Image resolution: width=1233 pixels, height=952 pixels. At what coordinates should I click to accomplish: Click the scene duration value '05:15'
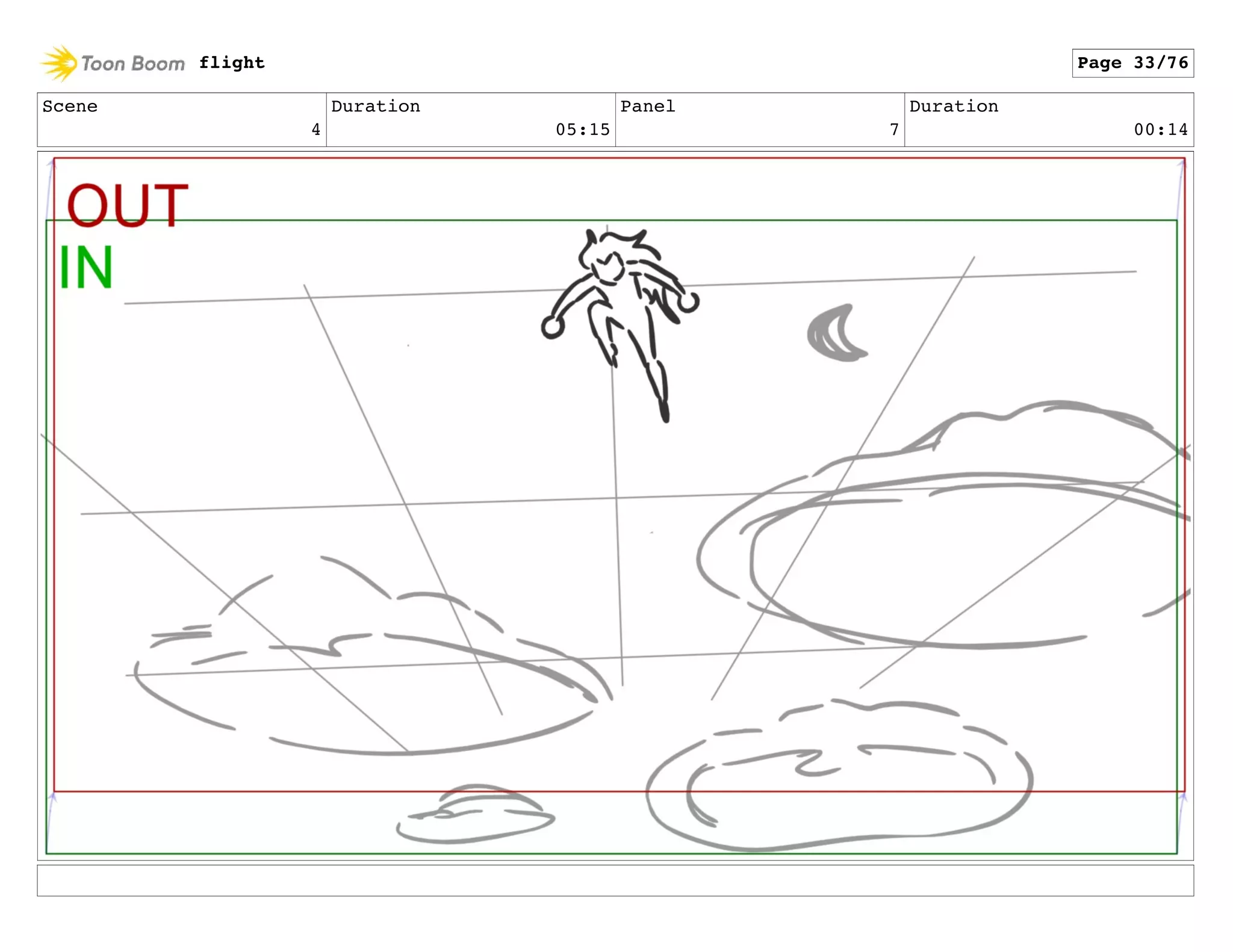(x=582, y=129)
